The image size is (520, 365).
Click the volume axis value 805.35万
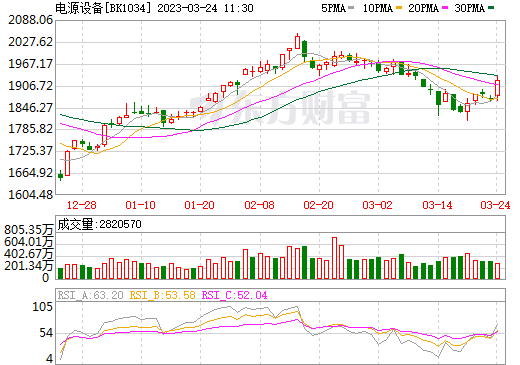pyautogui.click(x=29, y=230)
